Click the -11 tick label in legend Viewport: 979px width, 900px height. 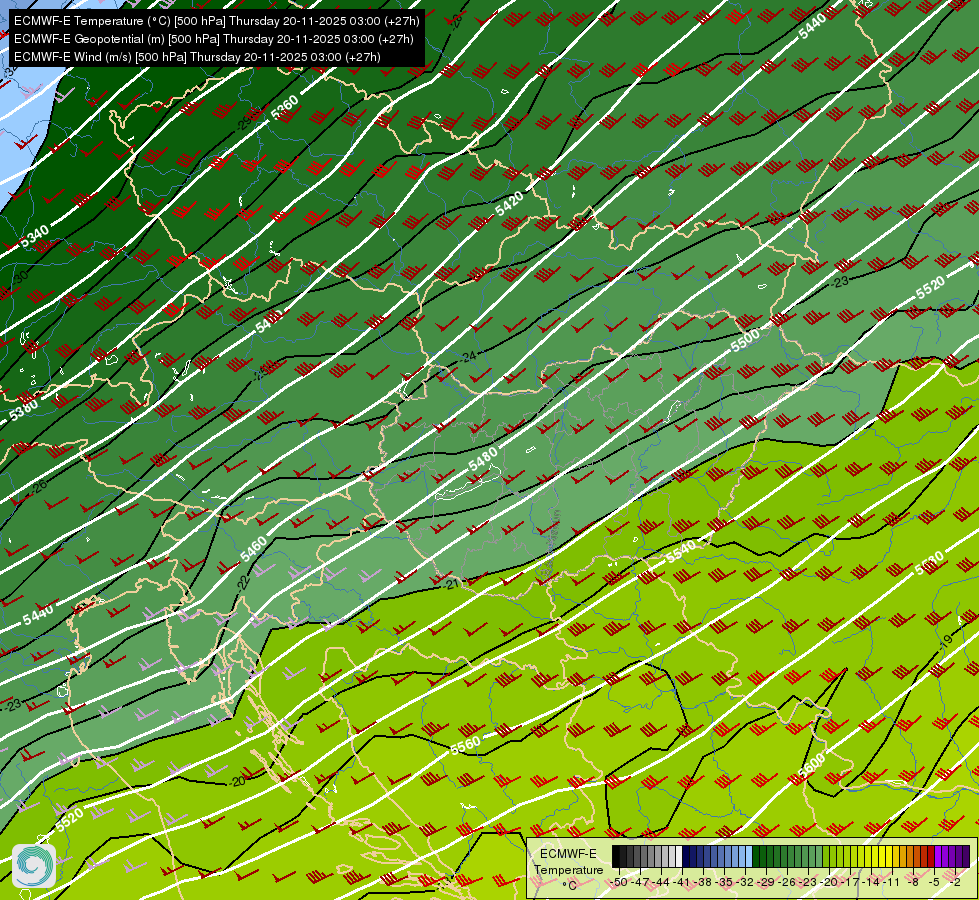[x=893, y=883]
